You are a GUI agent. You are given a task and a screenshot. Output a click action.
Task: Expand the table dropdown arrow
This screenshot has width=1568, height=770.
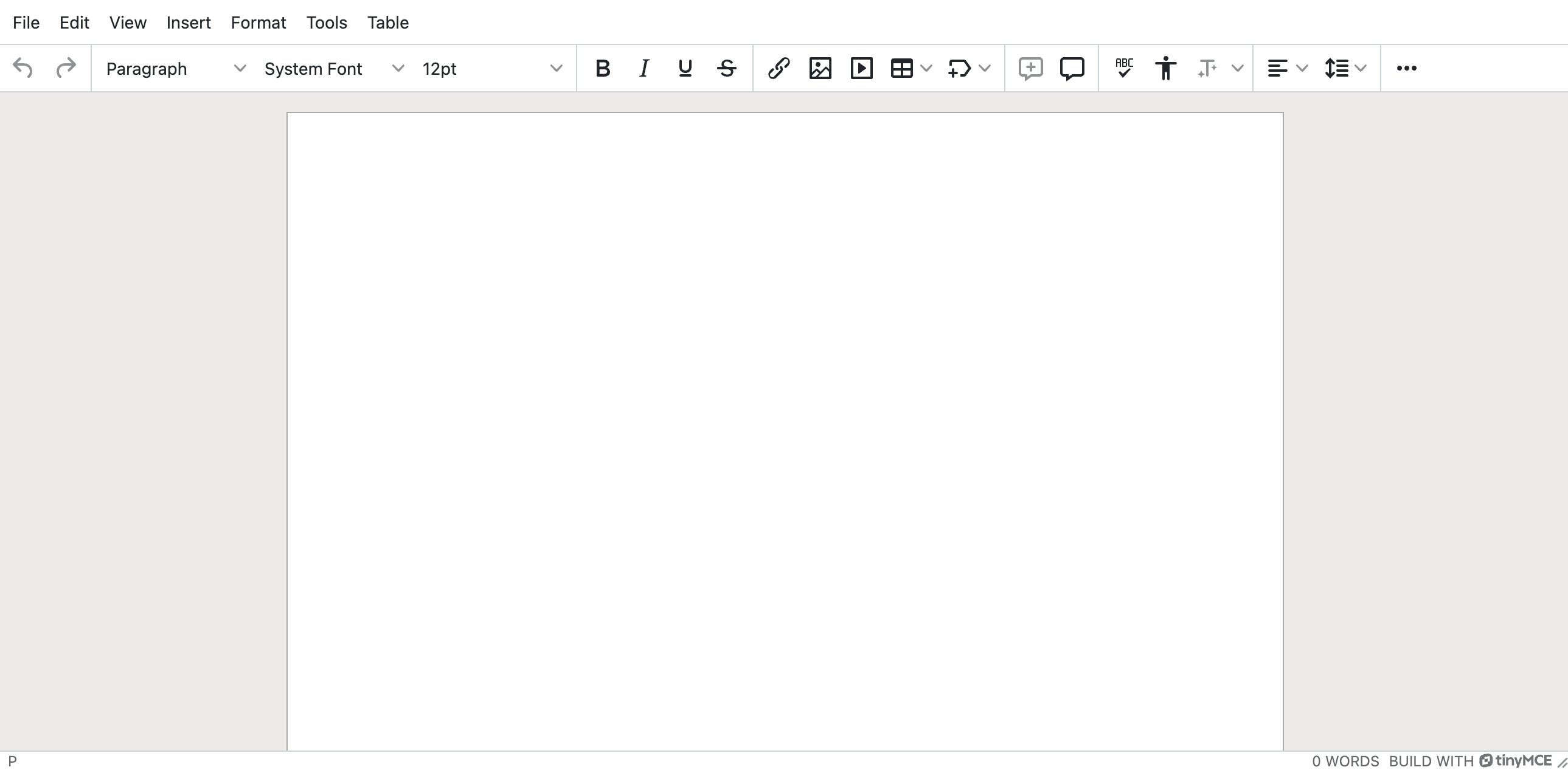click(926, 68)
